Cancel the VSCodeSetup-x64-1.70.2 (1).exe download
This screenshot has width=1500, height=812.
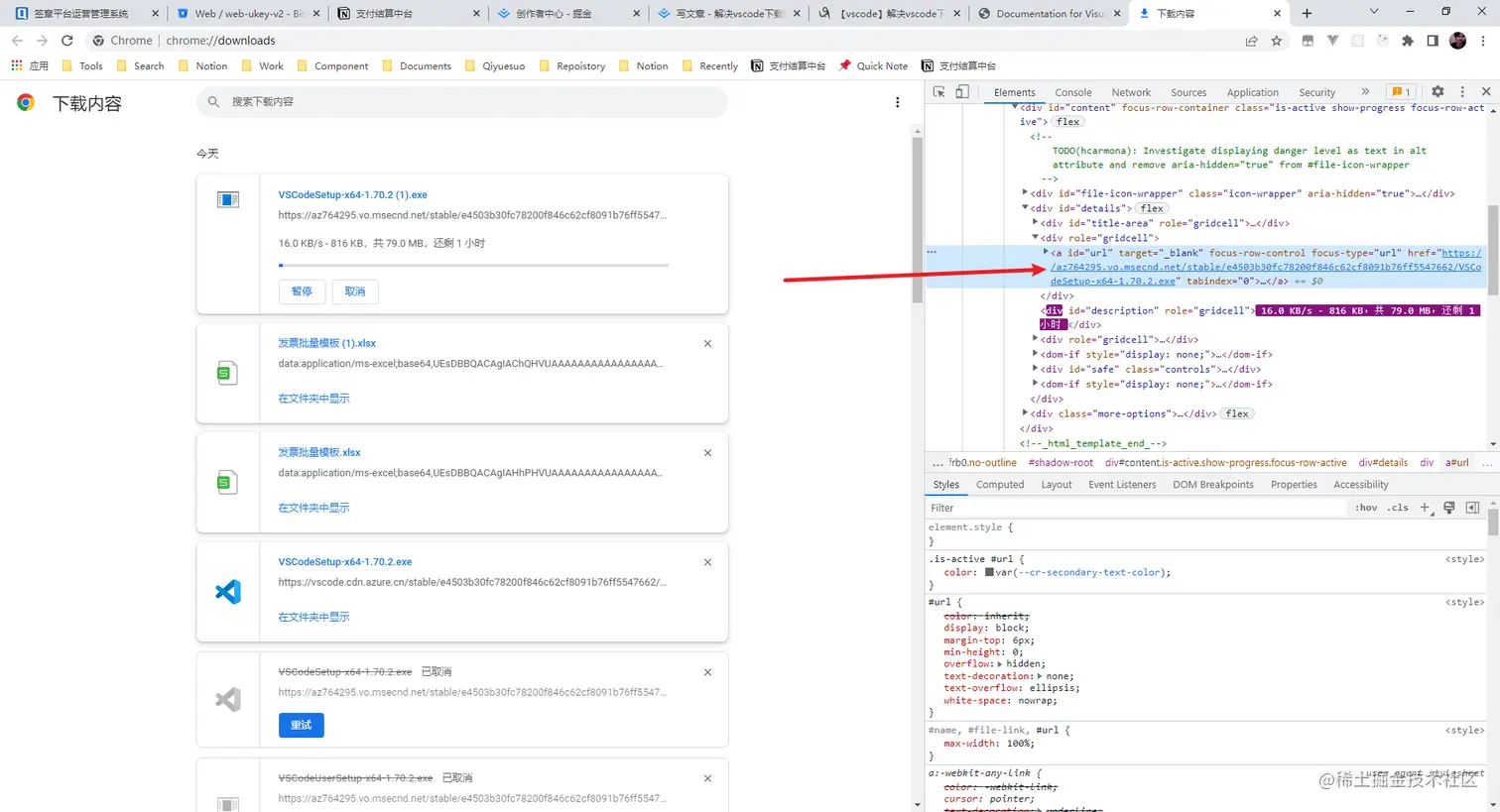tap(355, 291)
